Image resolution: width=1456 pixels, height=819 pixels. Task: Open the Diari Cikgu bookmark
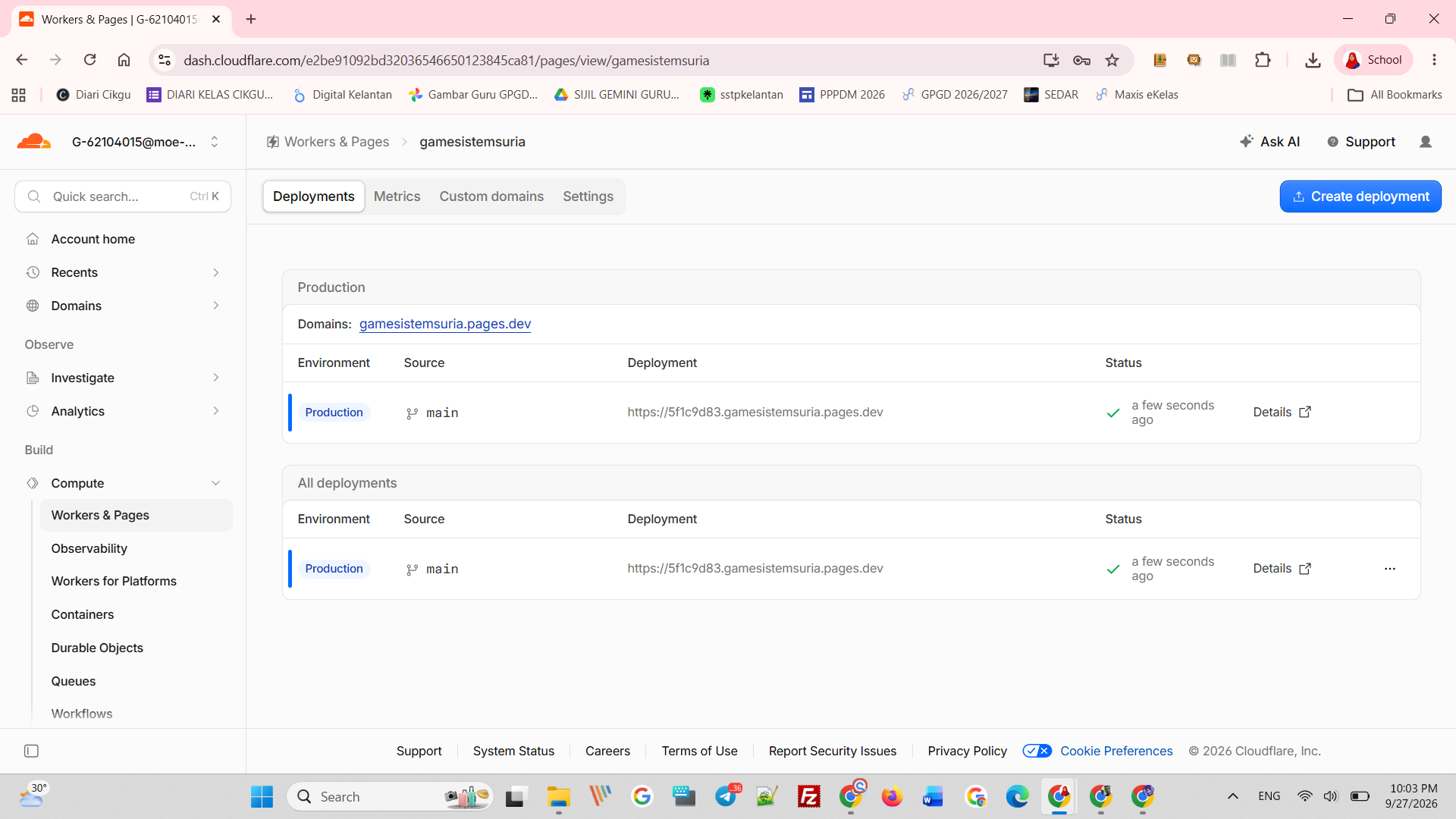click(94, 95)
